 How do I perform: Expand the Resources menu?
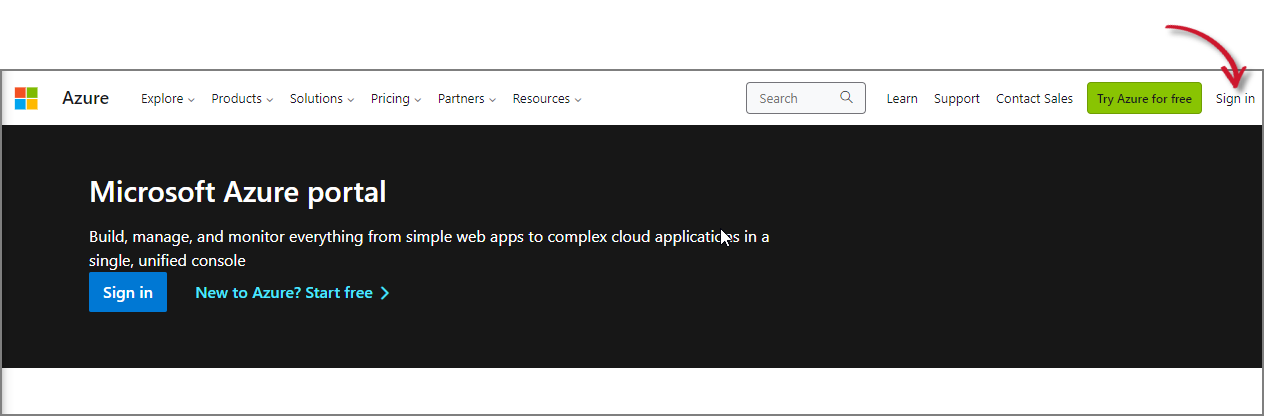547,99
